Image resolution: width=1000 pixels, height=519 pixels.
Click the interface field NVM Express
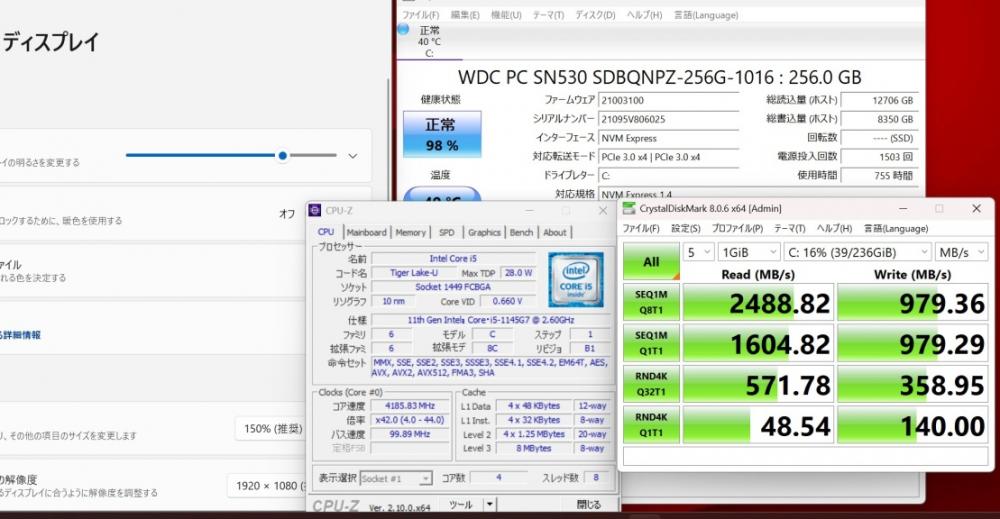[x=668, y=138]
